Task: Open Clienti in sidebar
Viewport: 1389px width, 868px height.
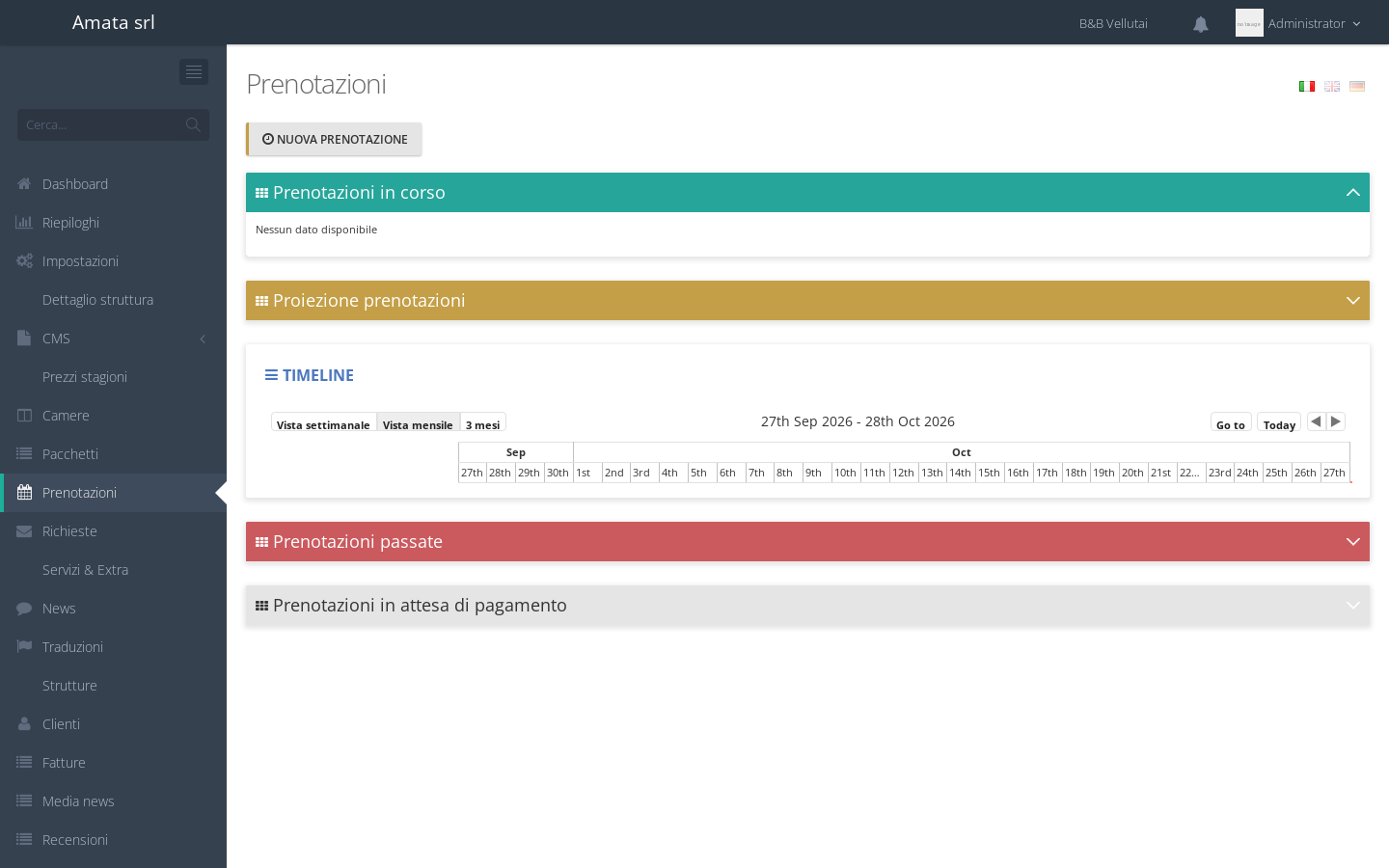Action: click(114, 724)
